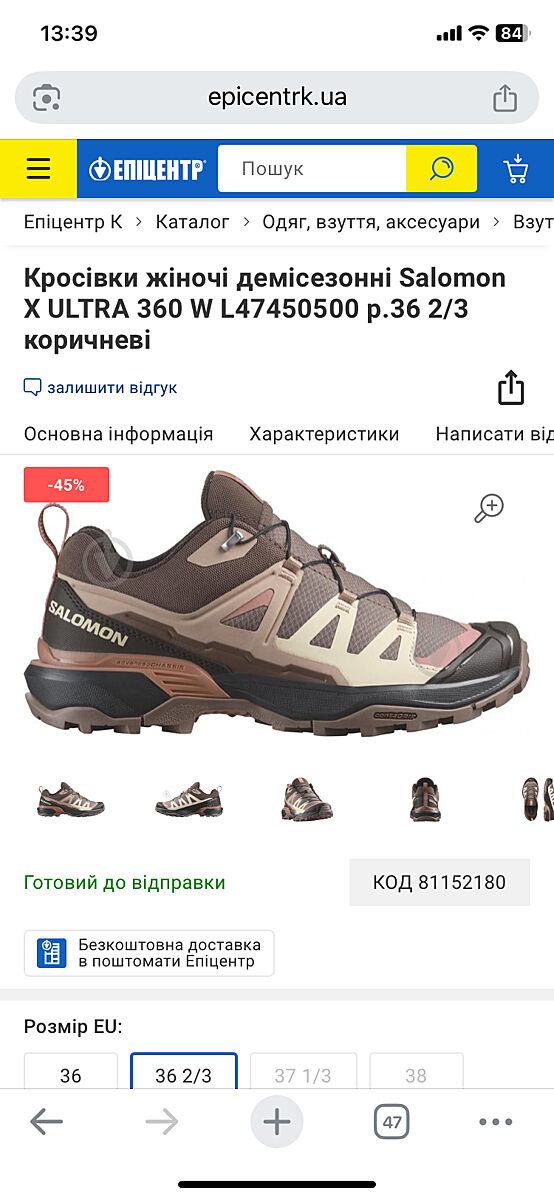Open the three-dots browser menu
554x1200 pixels.
496,1122
